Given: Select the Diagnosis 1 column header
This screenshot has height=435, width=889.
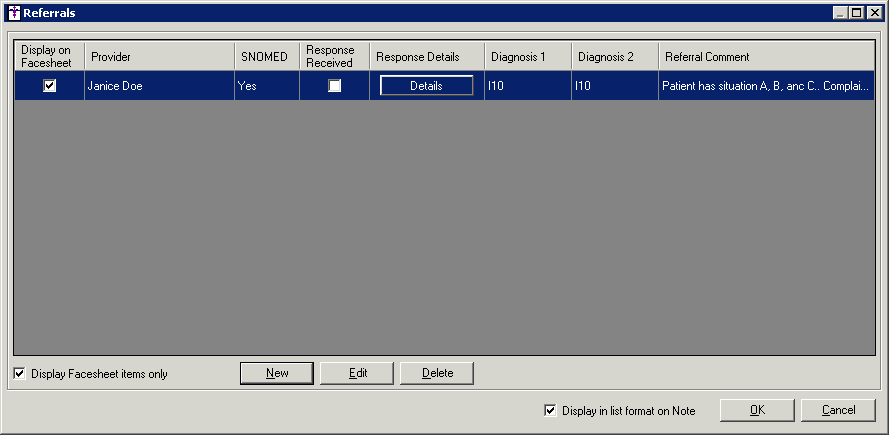Looking at the screenshot, I should point(527,57).
